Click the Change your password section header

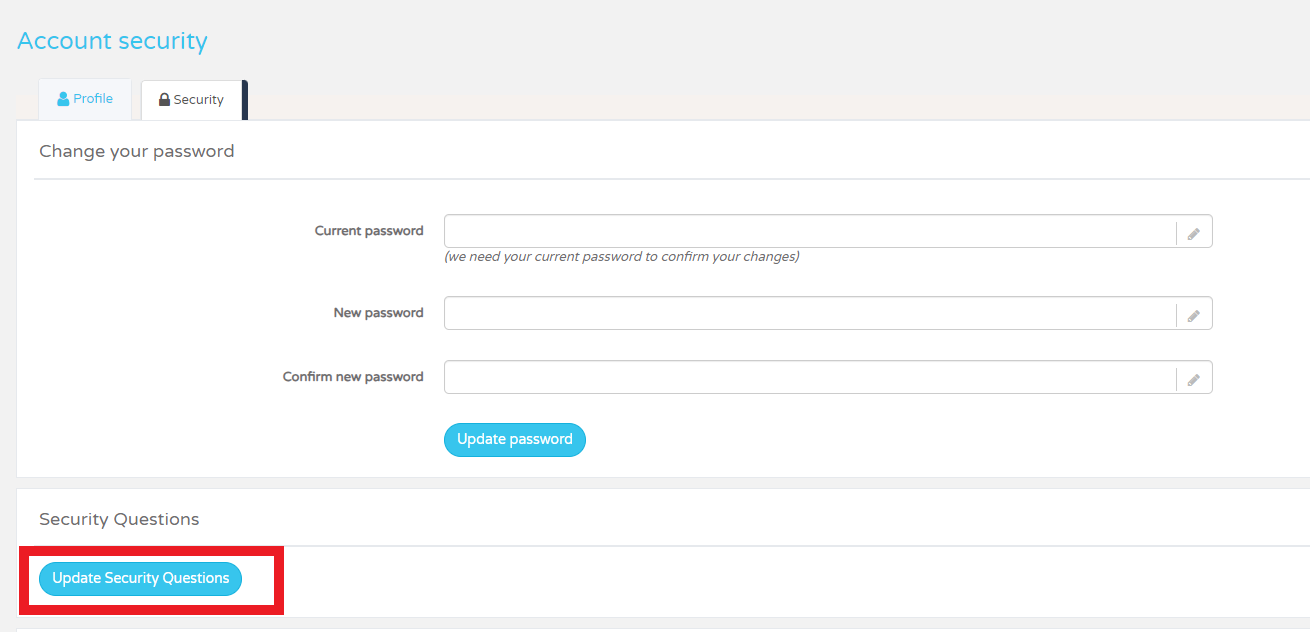tap(136, 151)
